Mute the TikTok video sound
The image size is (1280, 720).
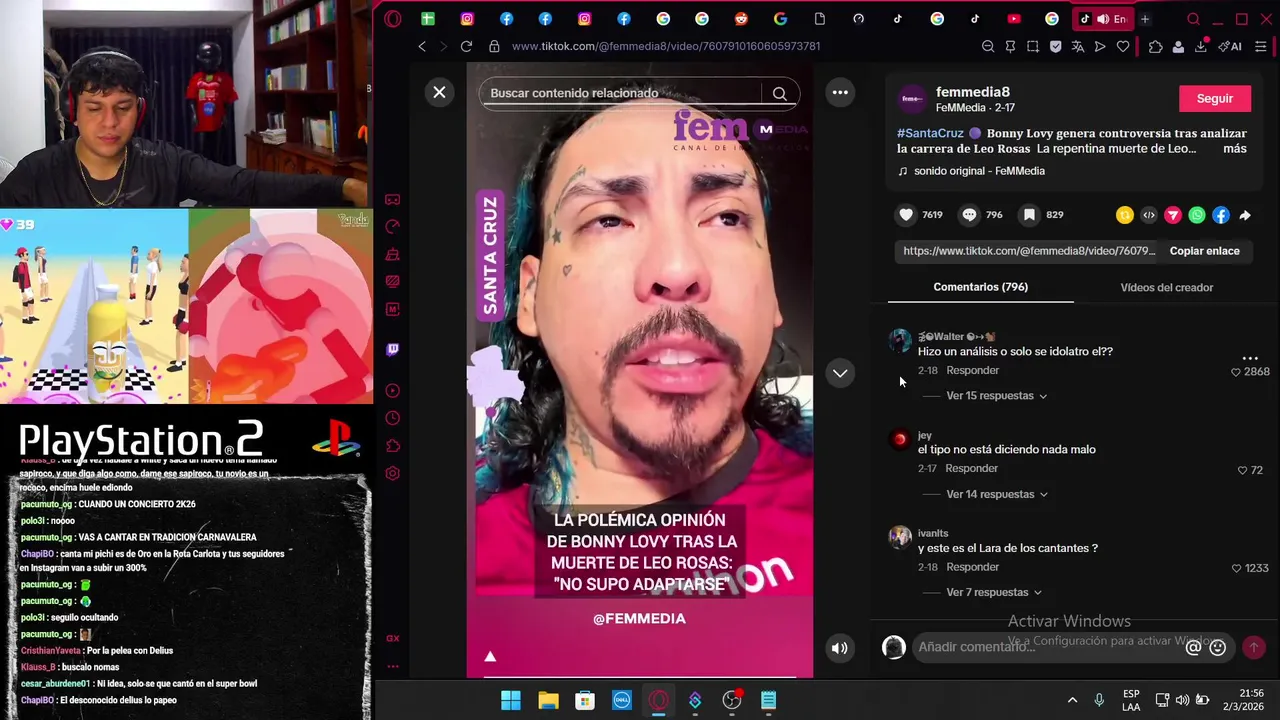pyautogui.click(x=840, y=648)
